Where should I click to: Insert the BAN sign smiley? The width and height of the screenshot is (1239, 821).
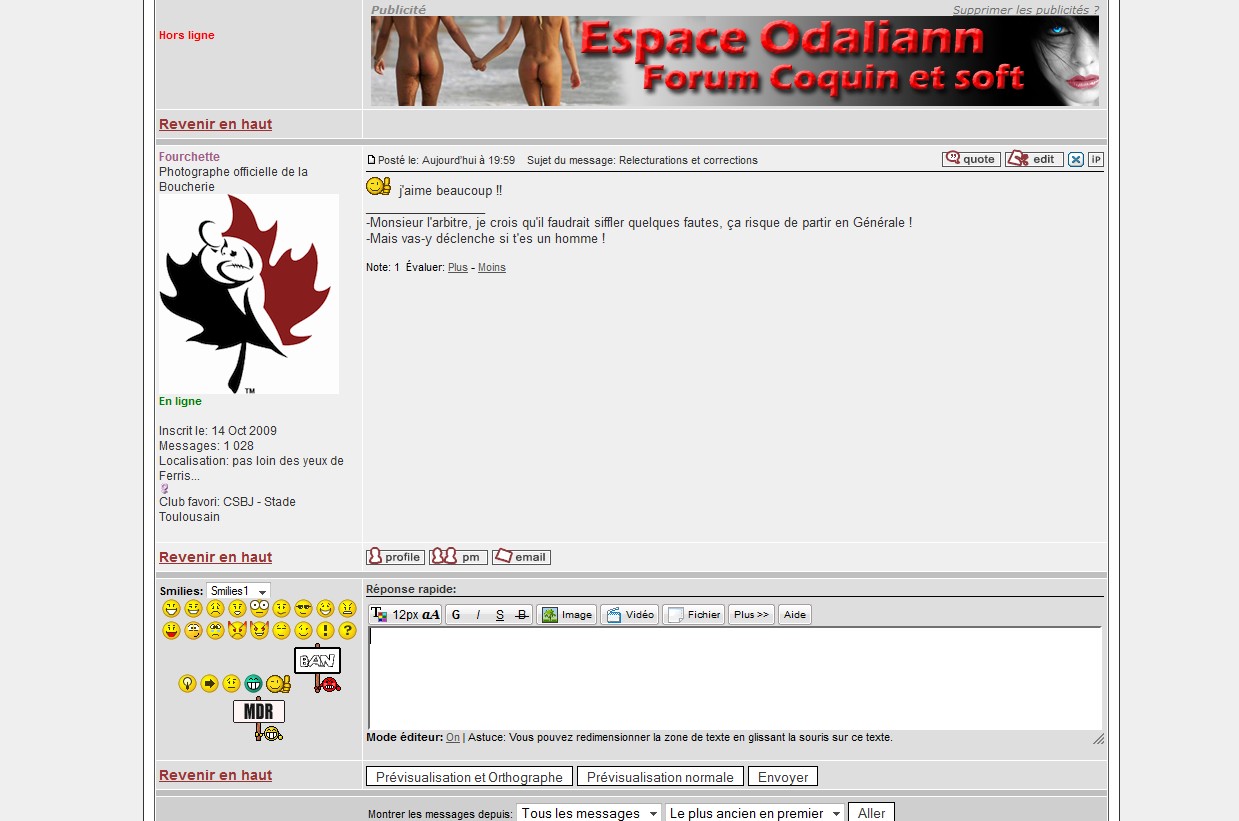318,669
